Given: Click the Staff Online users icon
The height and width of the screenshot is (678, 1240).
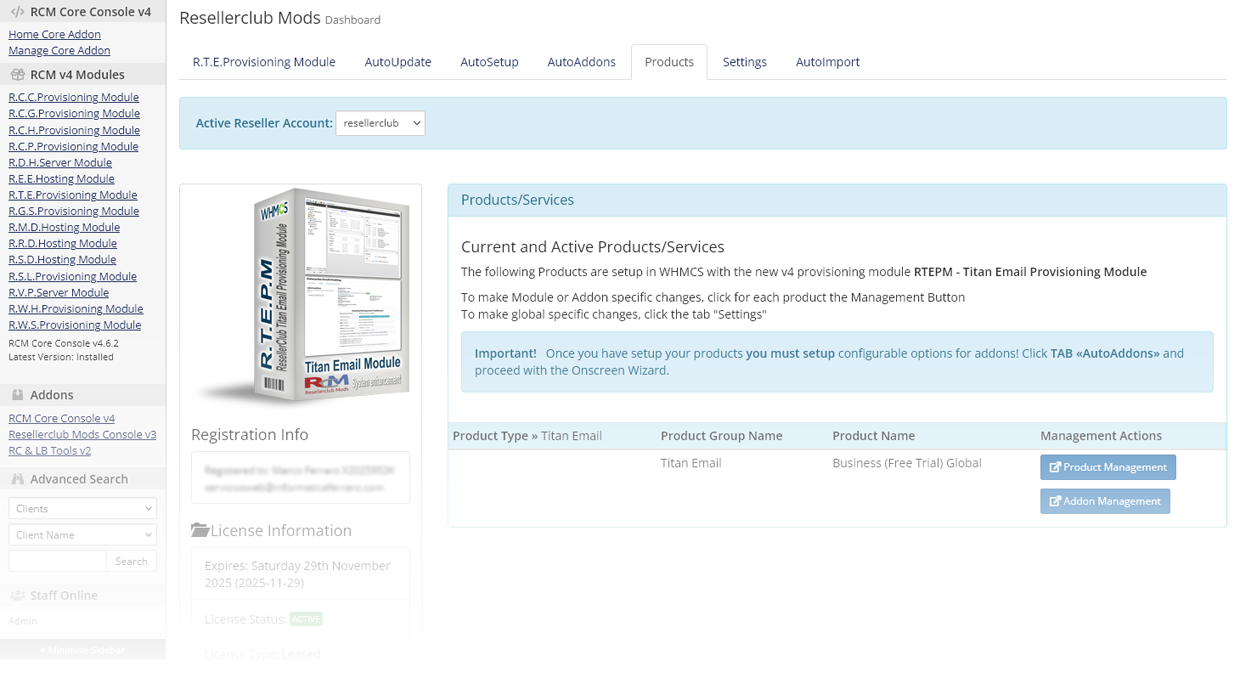Looking at the screenshot, I should (17, 595).
